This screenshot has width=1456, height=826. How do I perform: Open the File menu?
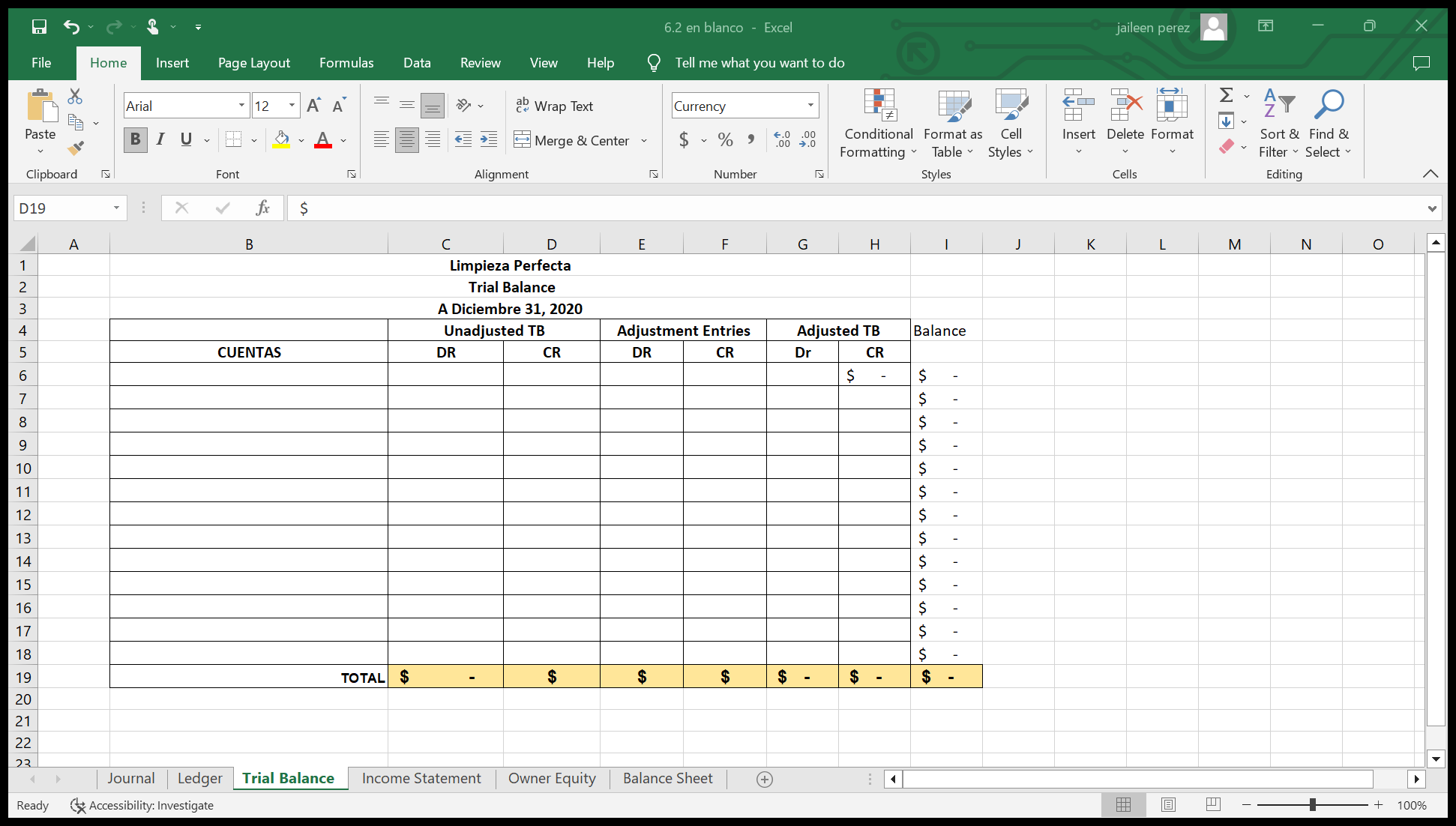41,63
